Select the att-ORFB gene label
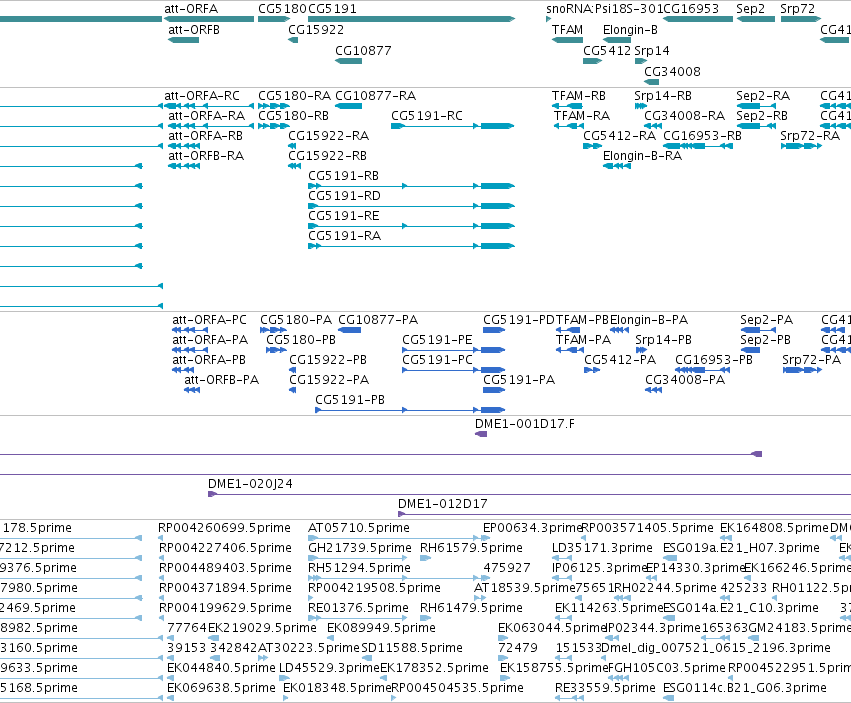This screenshot has height=703, width=851. coord(194,30)
